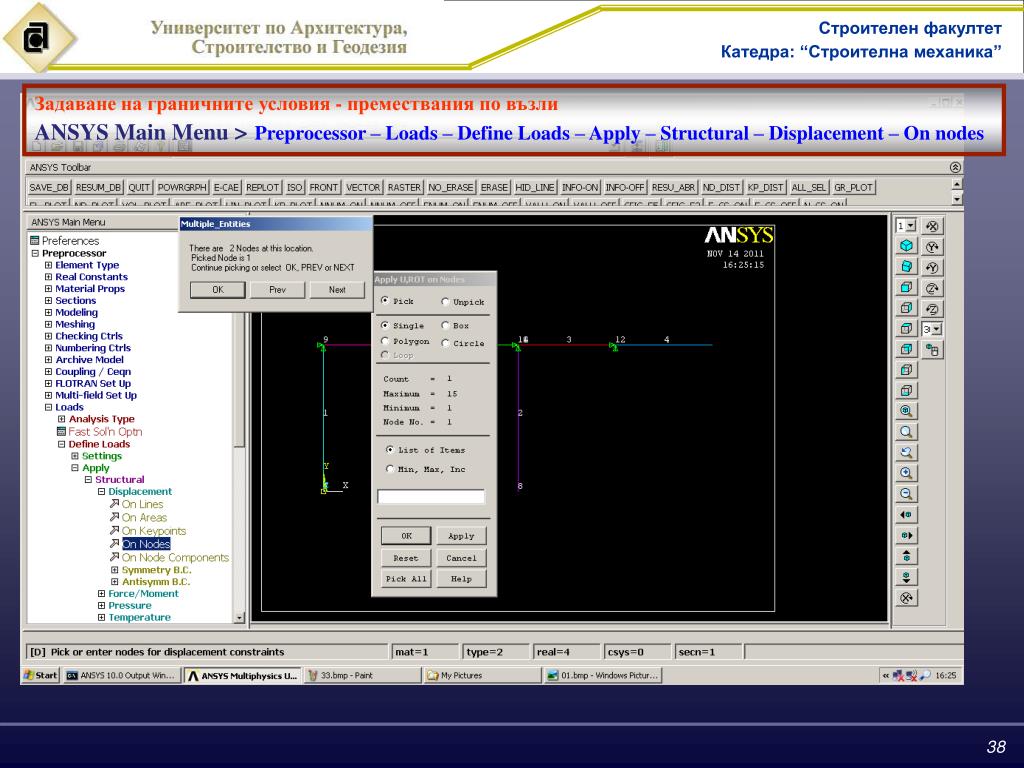Rotate about Y counter-clockwise icon
This screenshot has height=768, width=1024.
click(933, 267)
